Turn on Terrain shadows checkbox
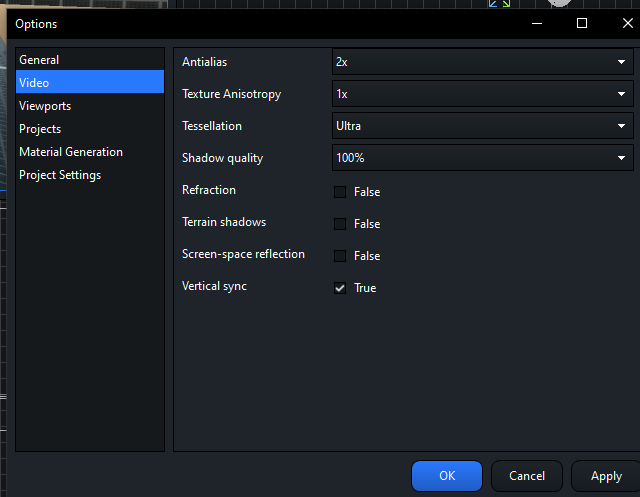Image resolution: width=640 pixels, height=497 pixels. pos(340,224)
